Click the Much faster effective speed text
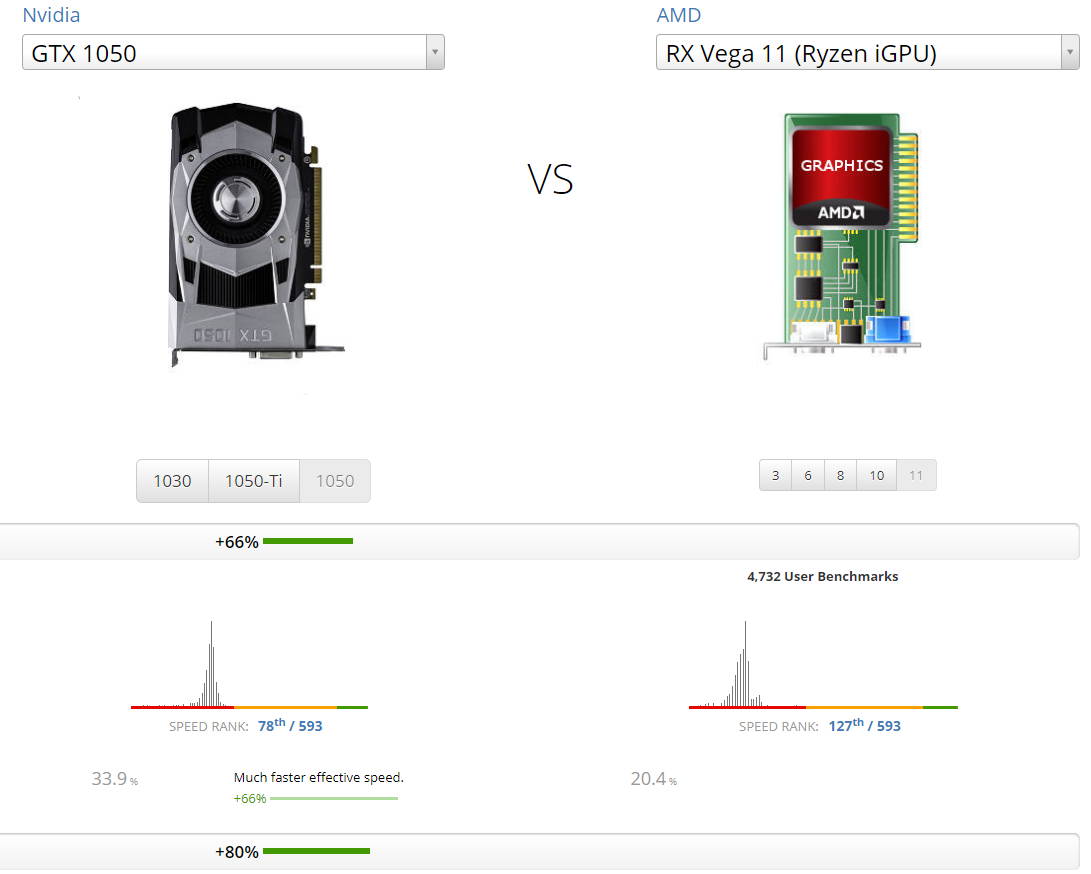The width and height of the screenshot is (1091, 874). point(319,777)
